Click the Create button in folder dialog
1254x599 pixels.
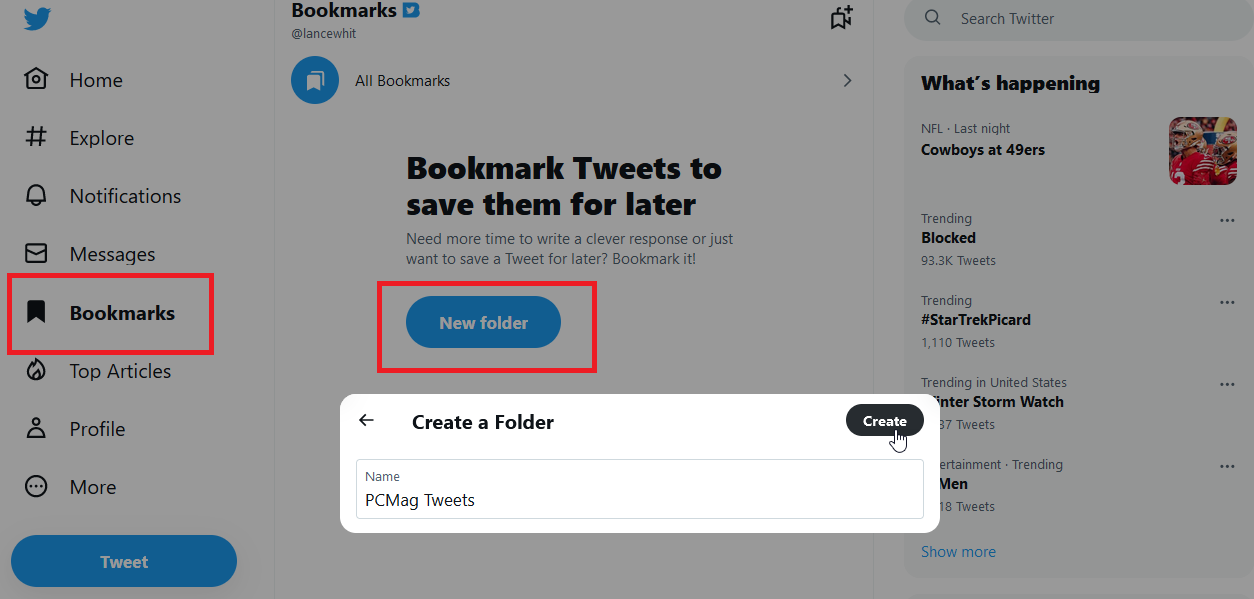[x=884, y=420]
